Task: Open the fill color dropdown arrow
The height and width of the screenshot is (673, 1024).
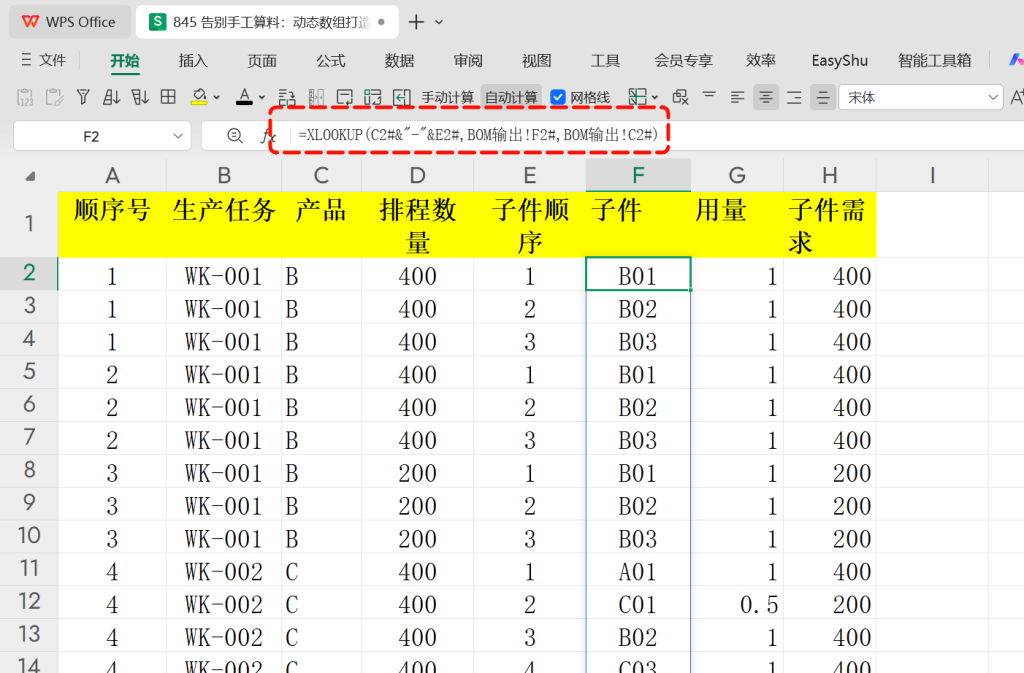Action: point(217,98)
